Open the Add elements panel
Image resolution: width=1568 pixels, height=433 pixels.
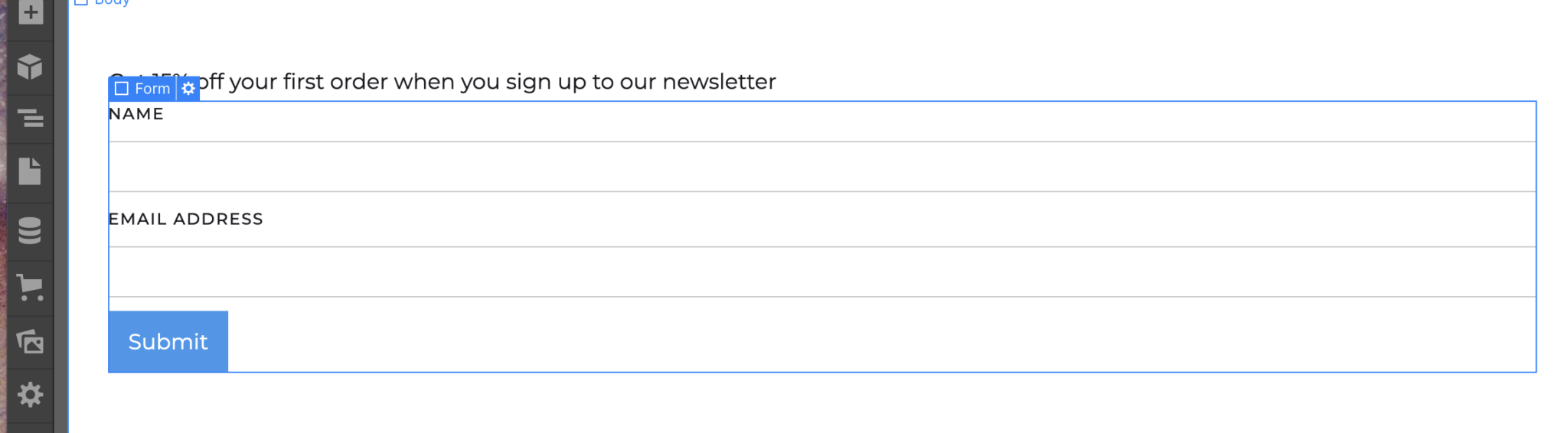tap(31, 12)
